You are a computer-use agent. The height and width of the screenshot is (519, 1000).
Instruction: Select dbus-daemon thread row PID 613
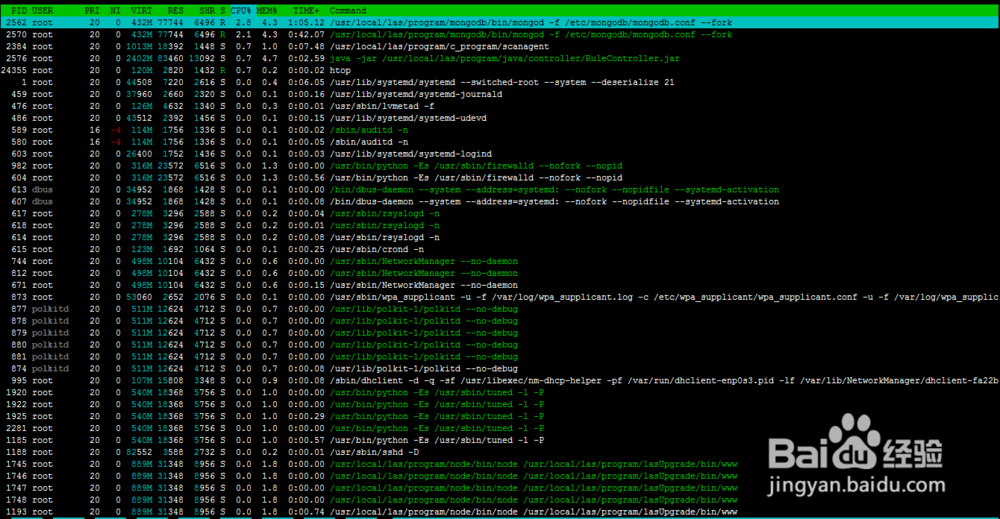click(x=500, y=190)
